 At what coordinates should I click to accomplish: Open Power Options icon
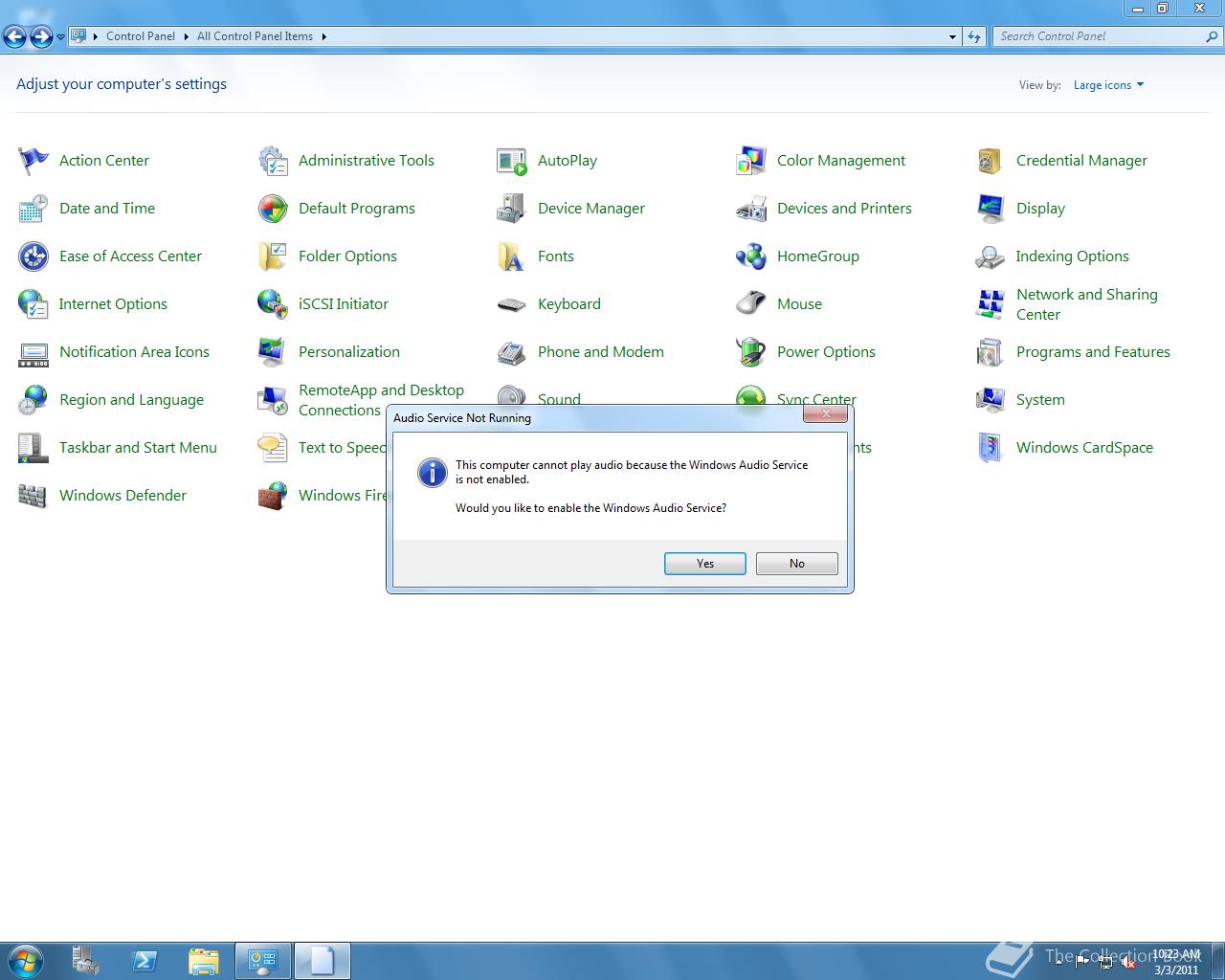(751, 352)
